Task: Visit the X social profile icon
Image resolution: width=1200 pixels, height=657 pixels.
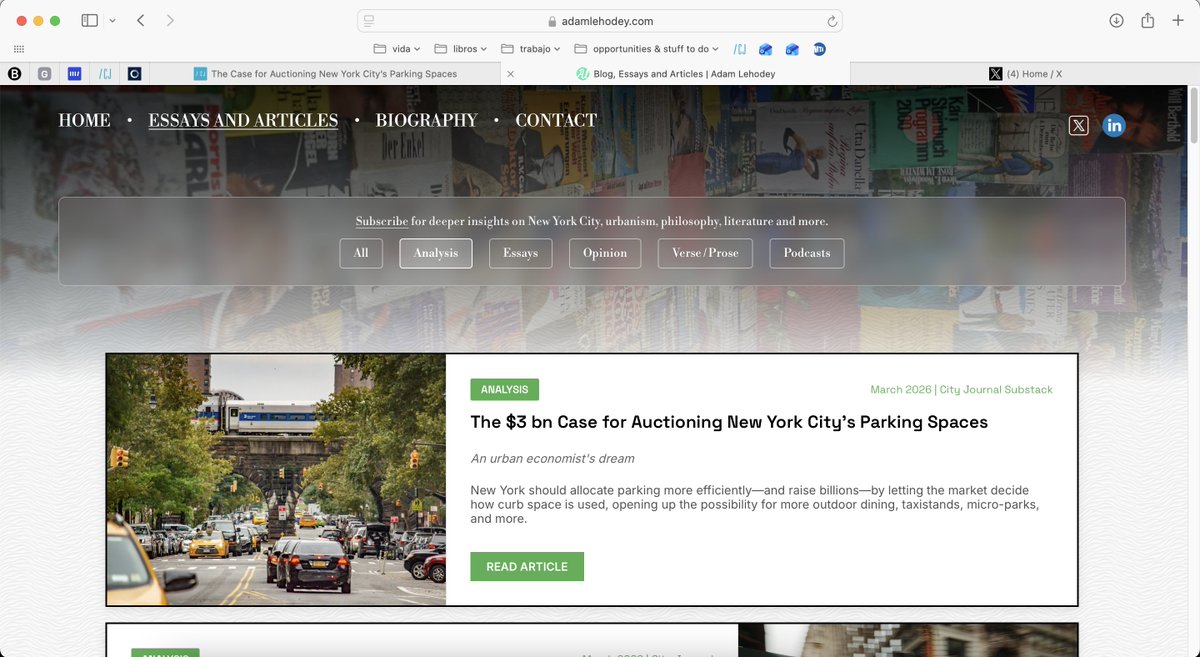Action: click(1078, 125)
